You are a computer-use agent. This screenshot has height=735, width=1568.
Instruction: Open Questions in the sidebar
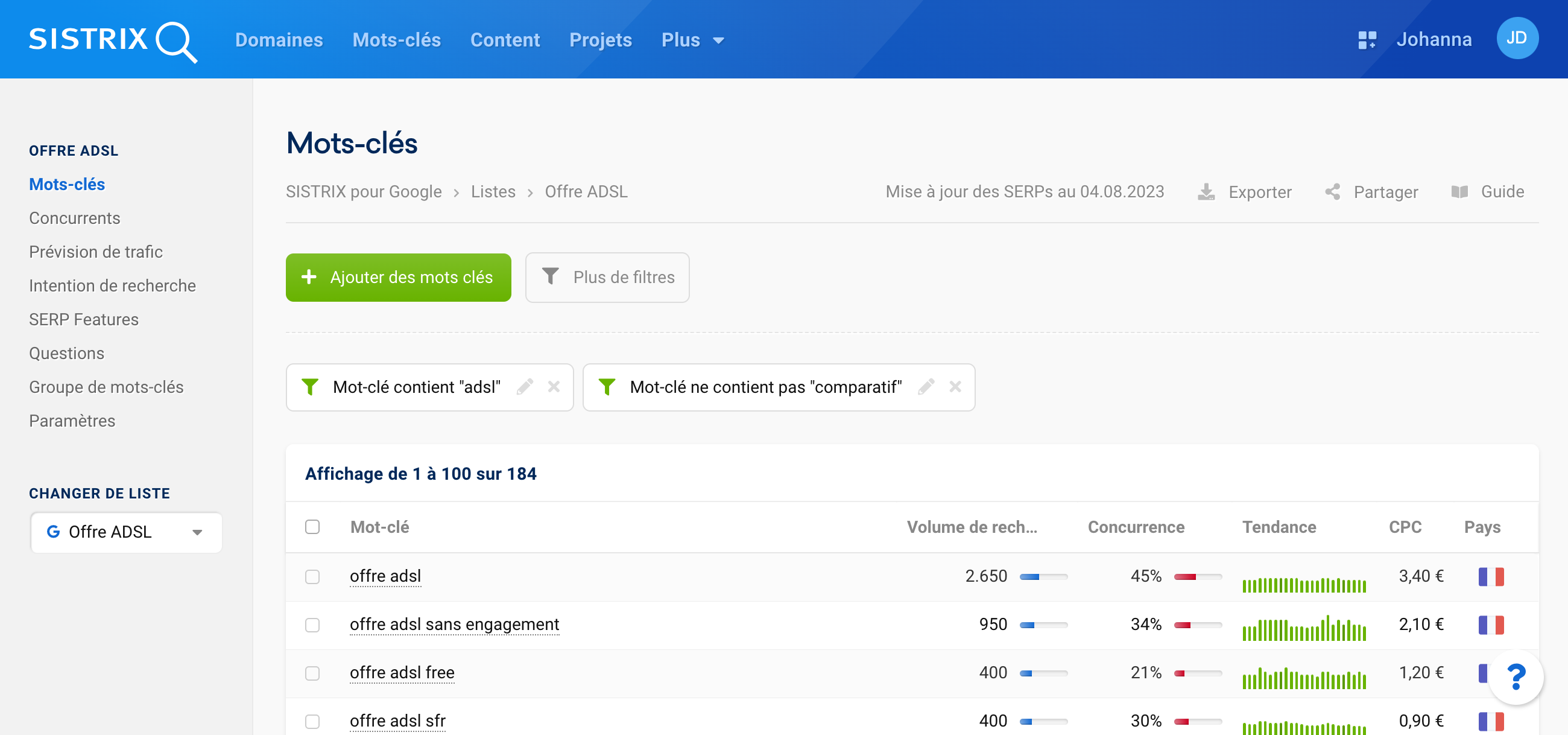66,353
